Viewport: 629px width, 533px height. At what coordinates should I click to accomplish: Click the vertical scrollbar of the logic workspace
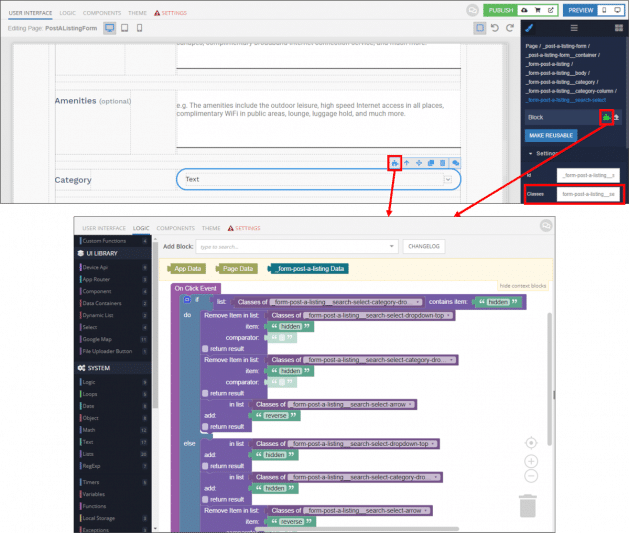549,379
